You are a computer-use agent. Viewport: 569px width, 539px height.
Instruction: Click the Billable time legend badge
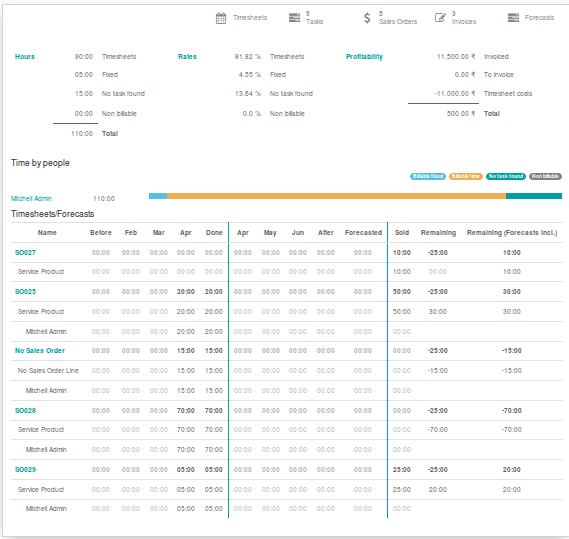(466, 176)
